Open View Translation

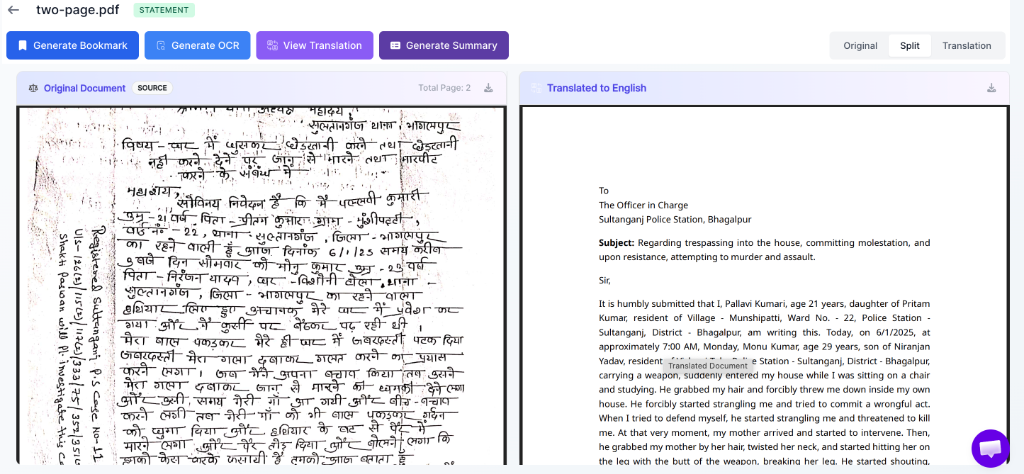(x=315, y=46)
